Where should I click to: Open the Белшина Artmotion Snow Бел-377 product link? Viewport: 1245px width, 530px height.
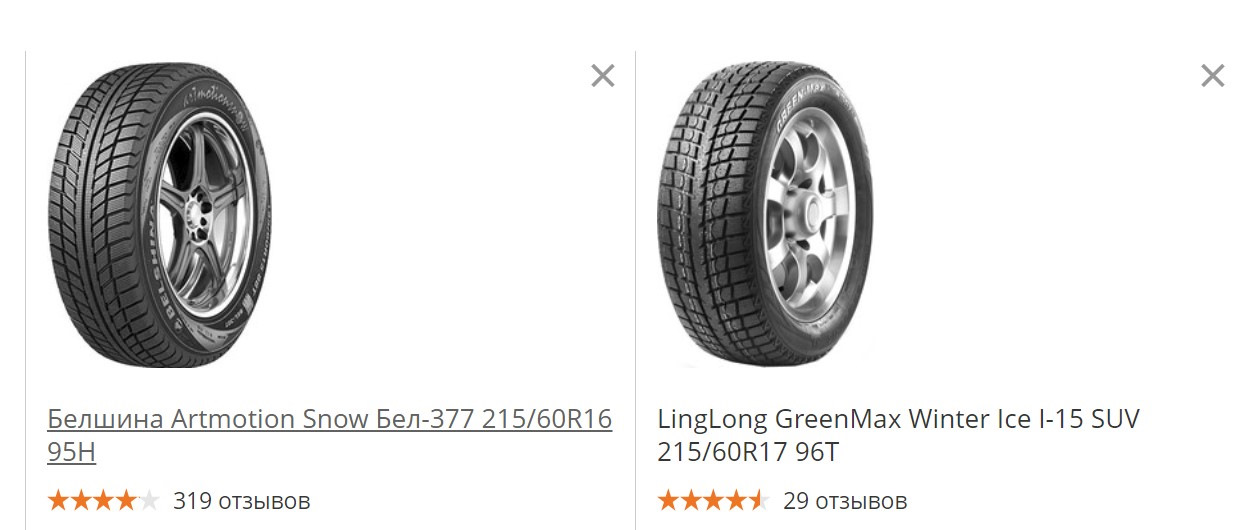coord(329,435)
